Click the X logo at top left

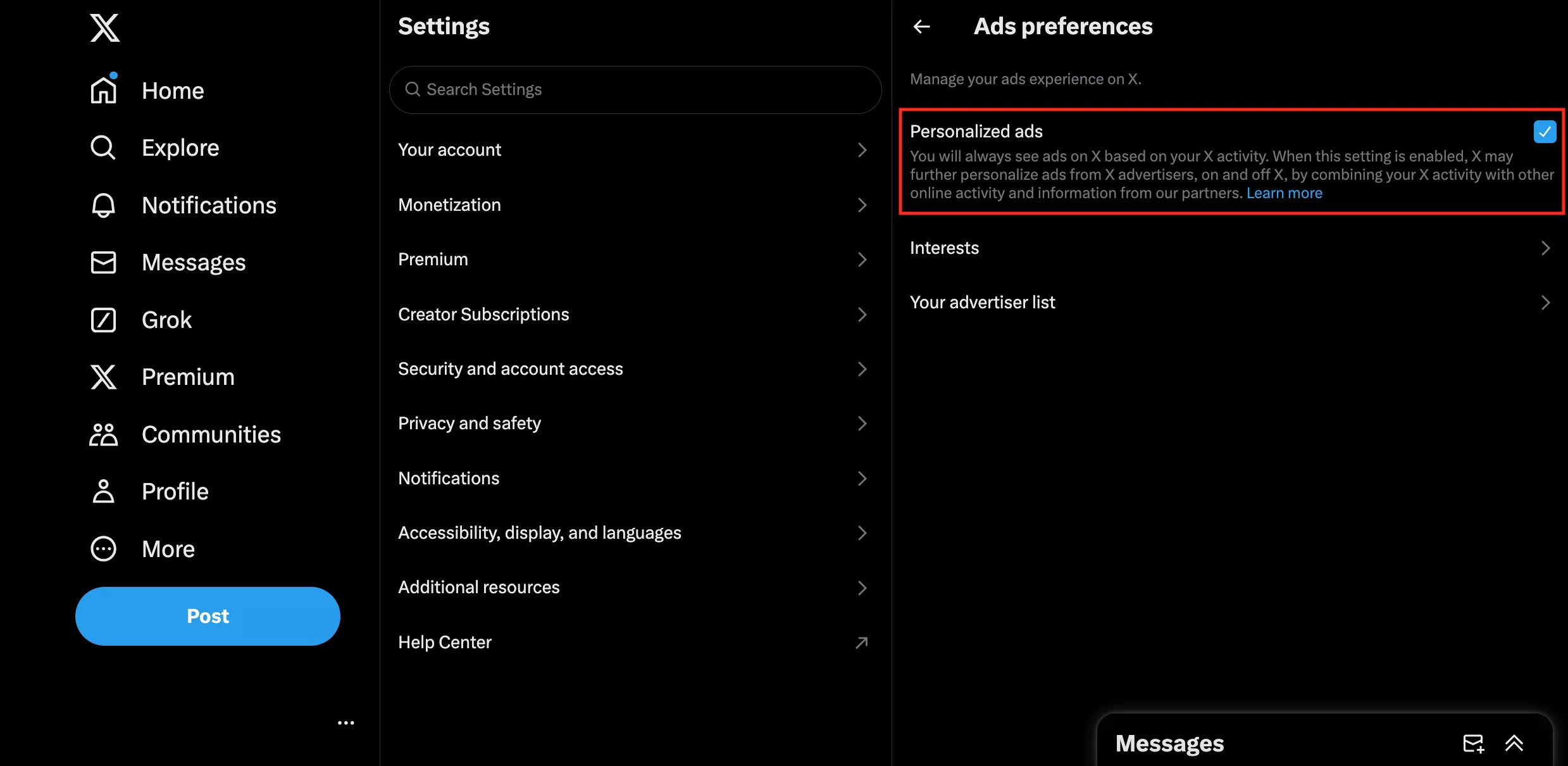click(x=104, y=28)
